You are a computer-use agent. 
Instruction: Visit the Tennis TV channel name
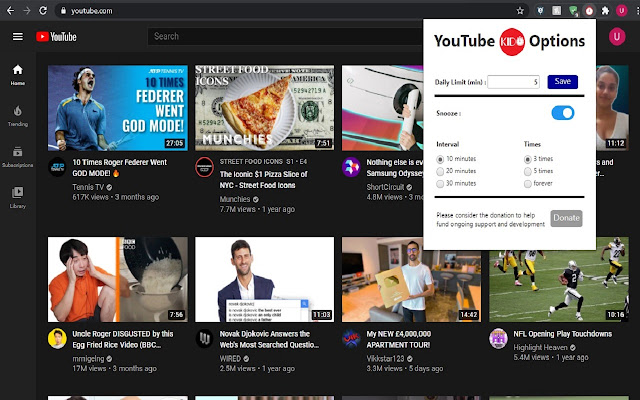(x=88, y=187)
